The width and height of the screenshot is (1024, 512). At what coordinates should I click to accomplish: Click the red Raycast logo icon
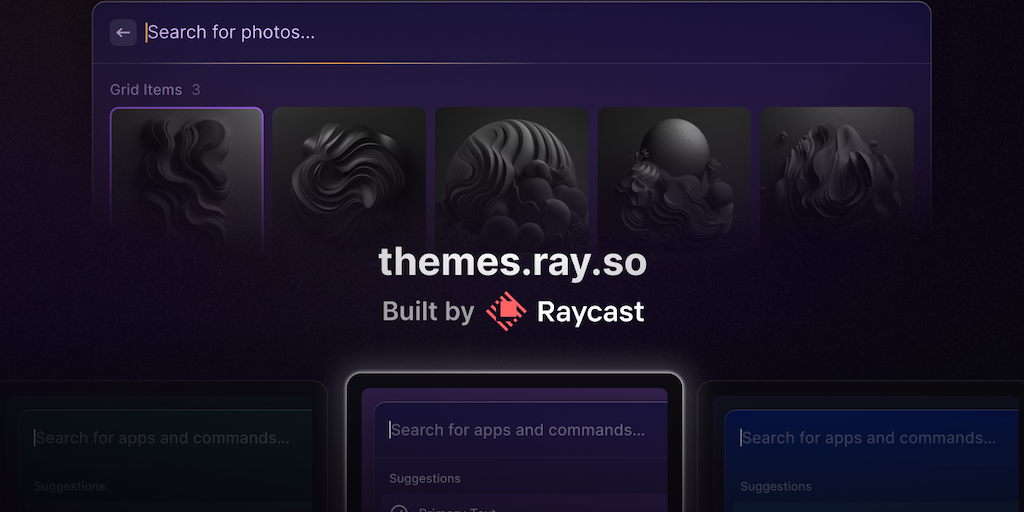(506, 311)
